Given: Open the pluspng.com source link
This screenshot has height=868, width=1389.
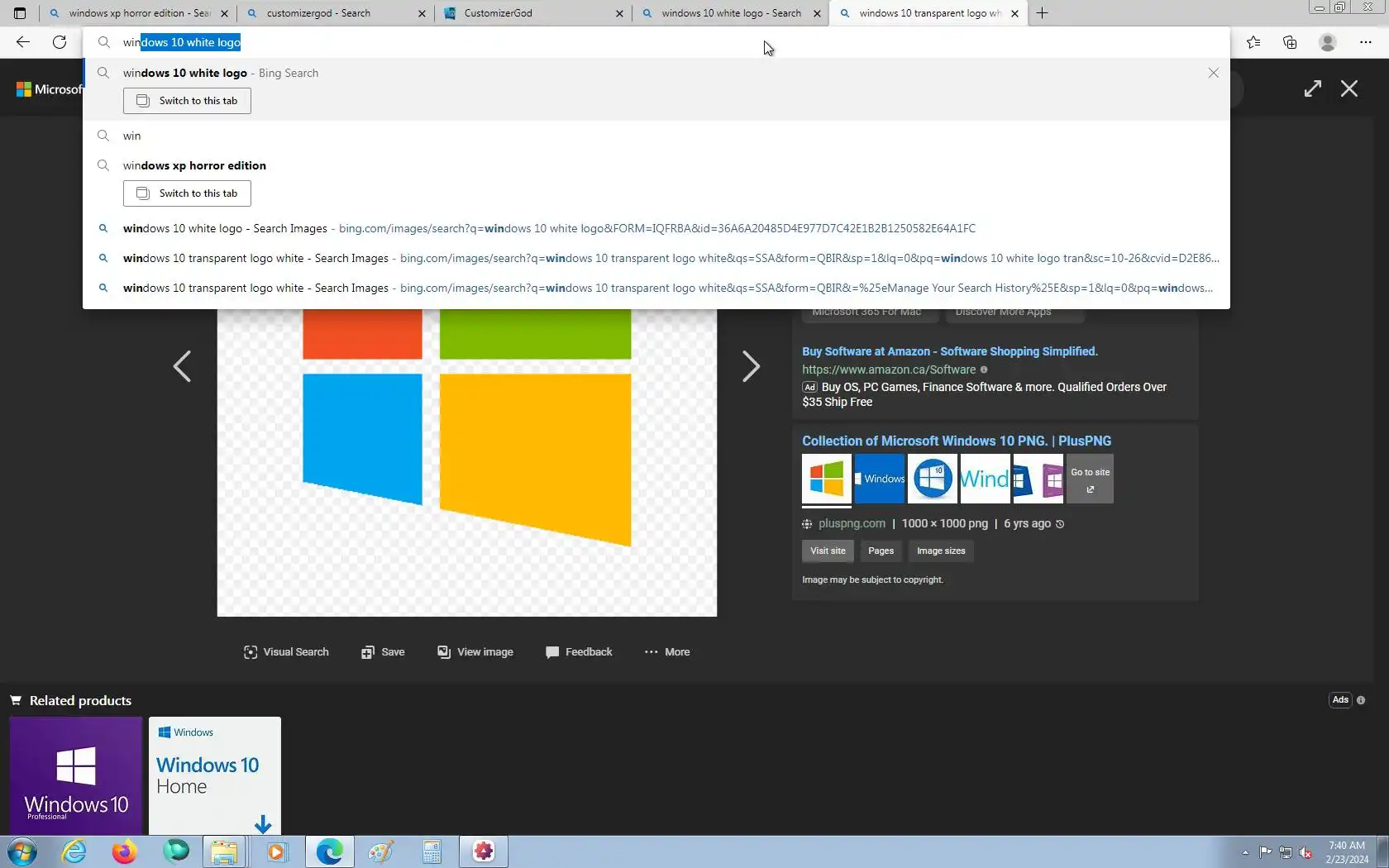Looking at the screenshot, I should pos(852,523).
